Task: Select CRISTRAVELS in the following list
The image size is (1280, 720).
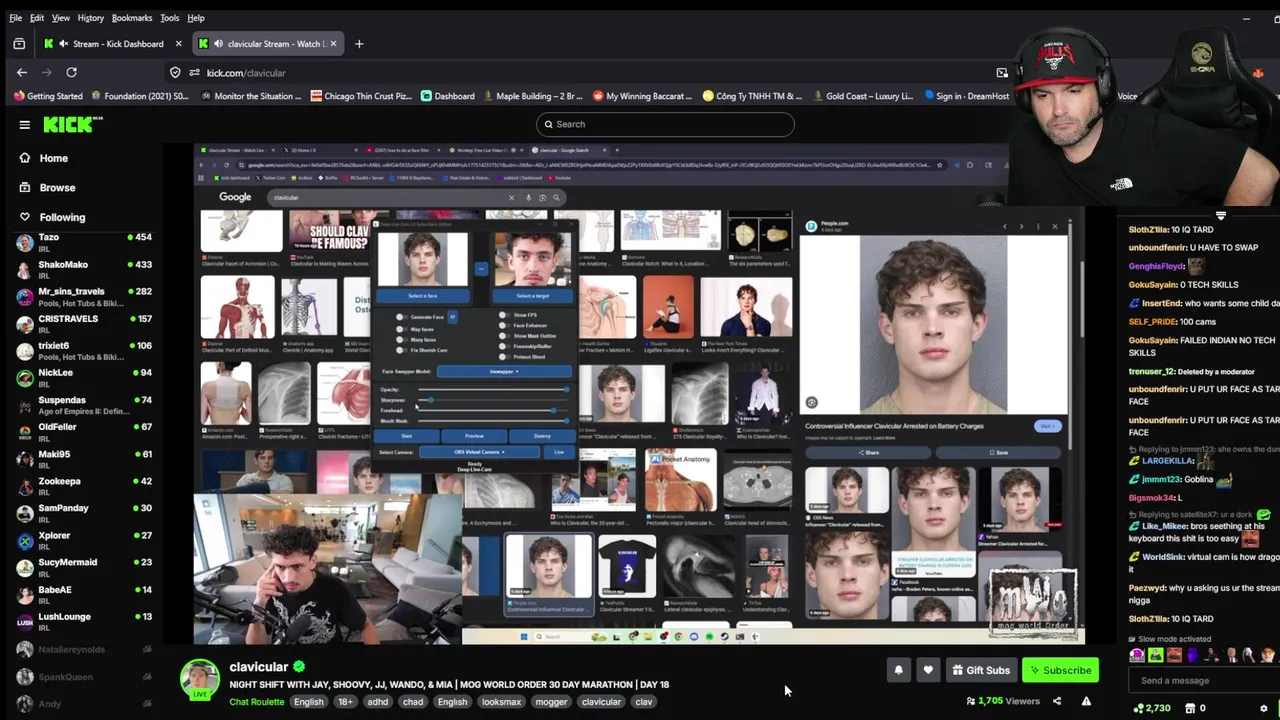Action: (x=84, y=324)
